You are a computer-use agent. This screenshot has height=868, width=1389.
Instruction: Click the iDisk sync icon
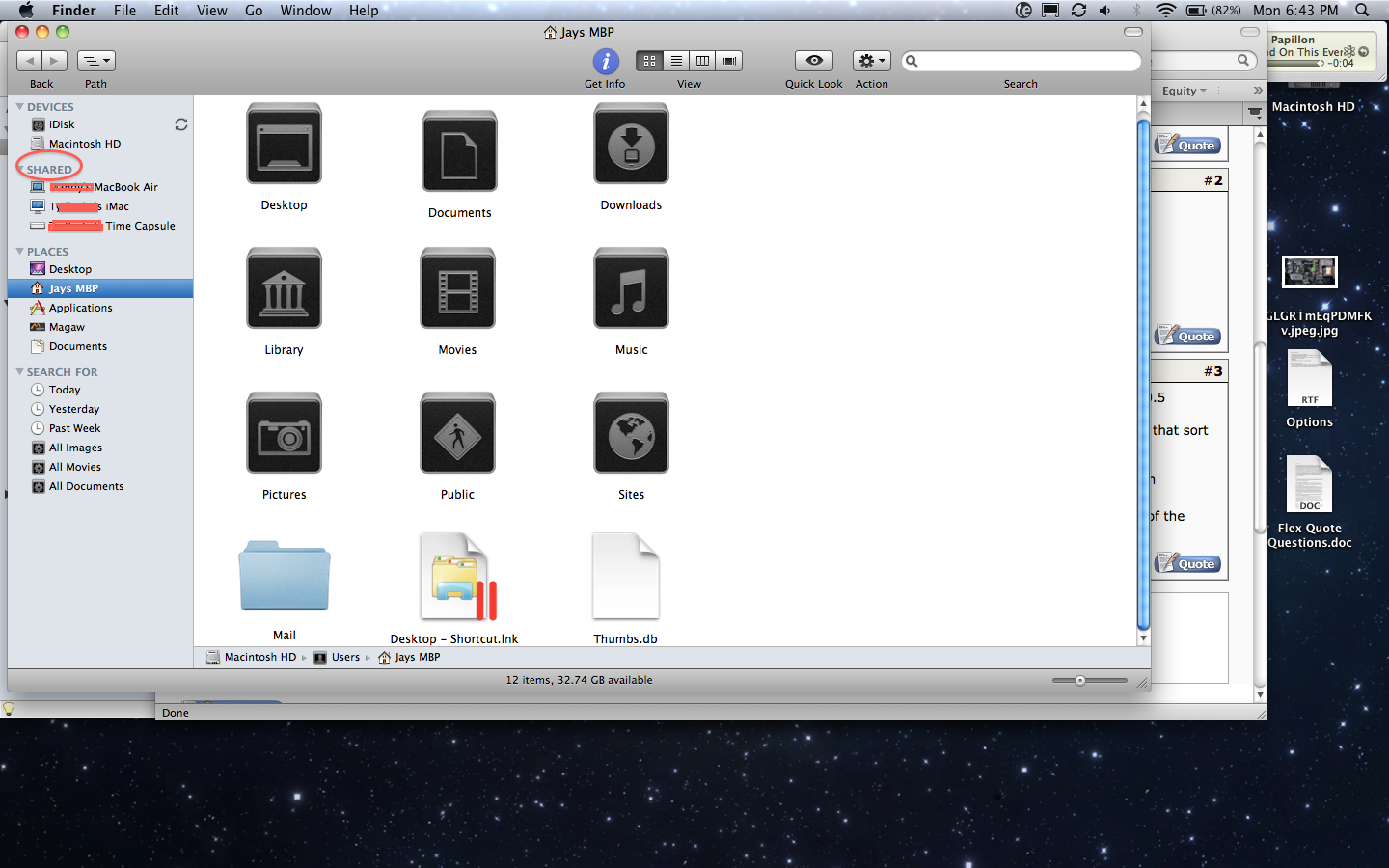180,124
